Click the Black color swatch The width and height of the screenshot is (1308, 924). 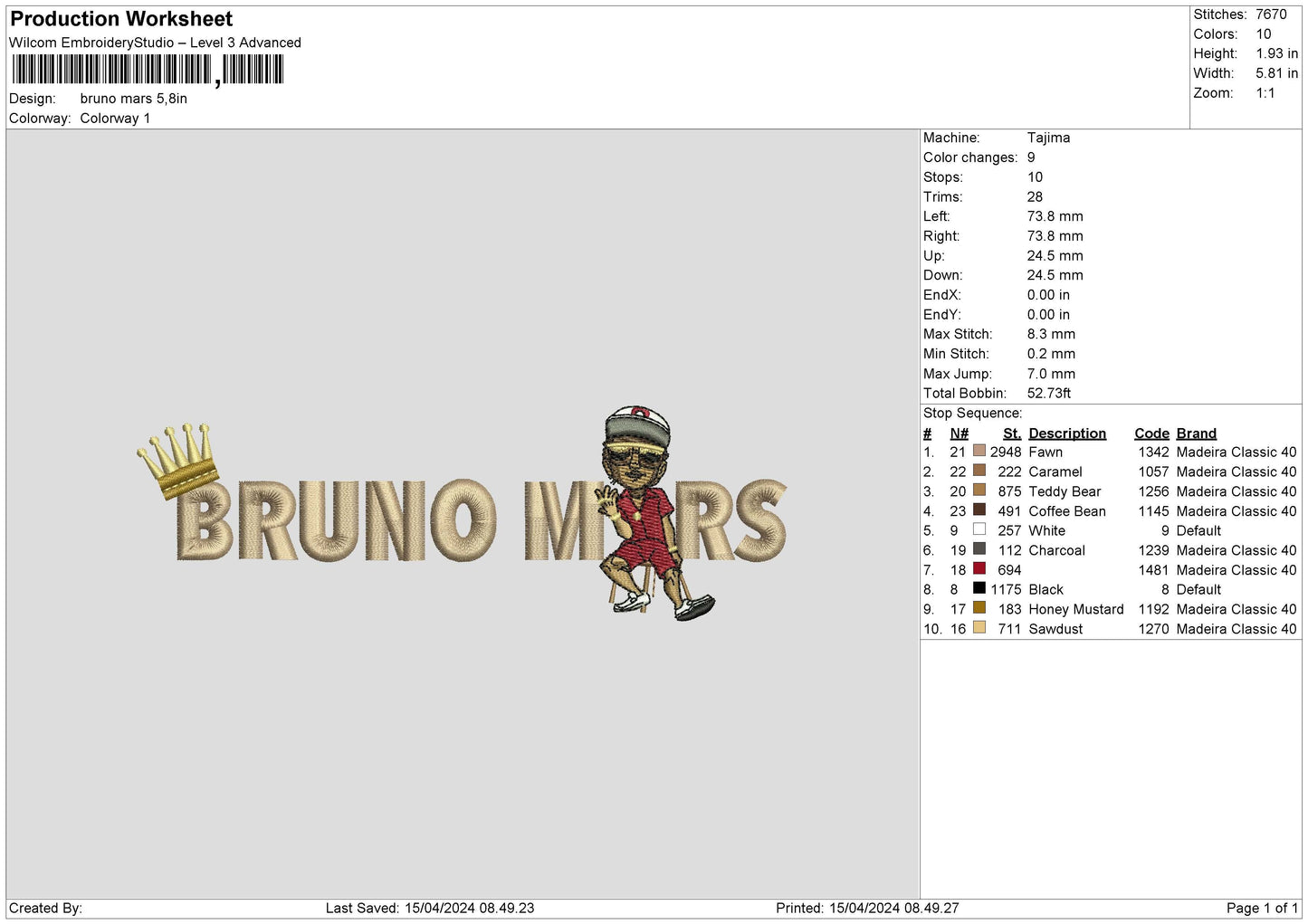point(979,588)
